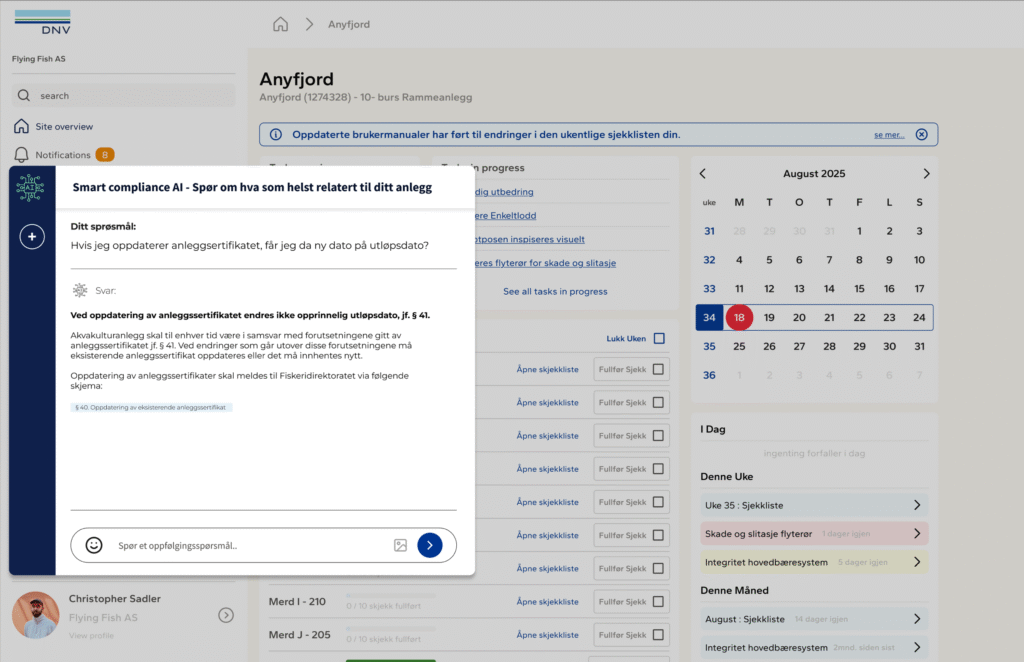
Task: Open emoji picker in chat input
Action: pyautogui.click(x=94, y=545)
